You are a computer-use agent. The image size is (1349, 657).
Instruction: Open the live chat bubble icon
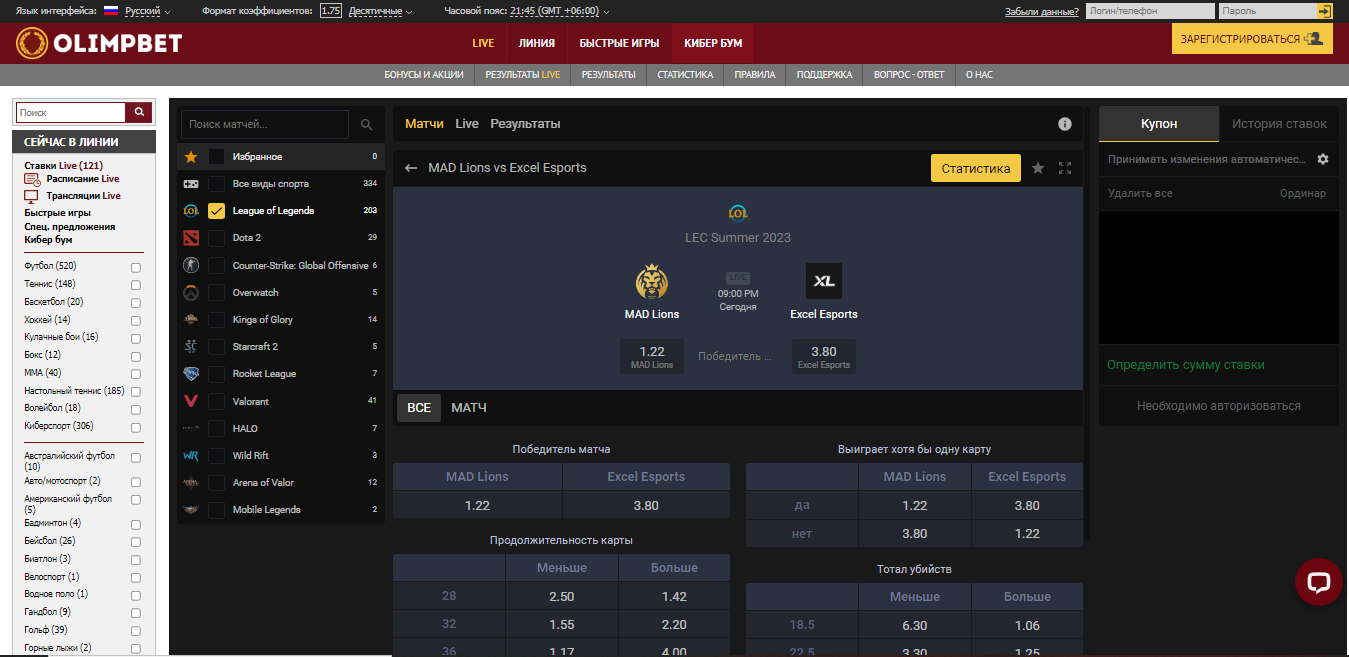click(x=1318, y=582)
